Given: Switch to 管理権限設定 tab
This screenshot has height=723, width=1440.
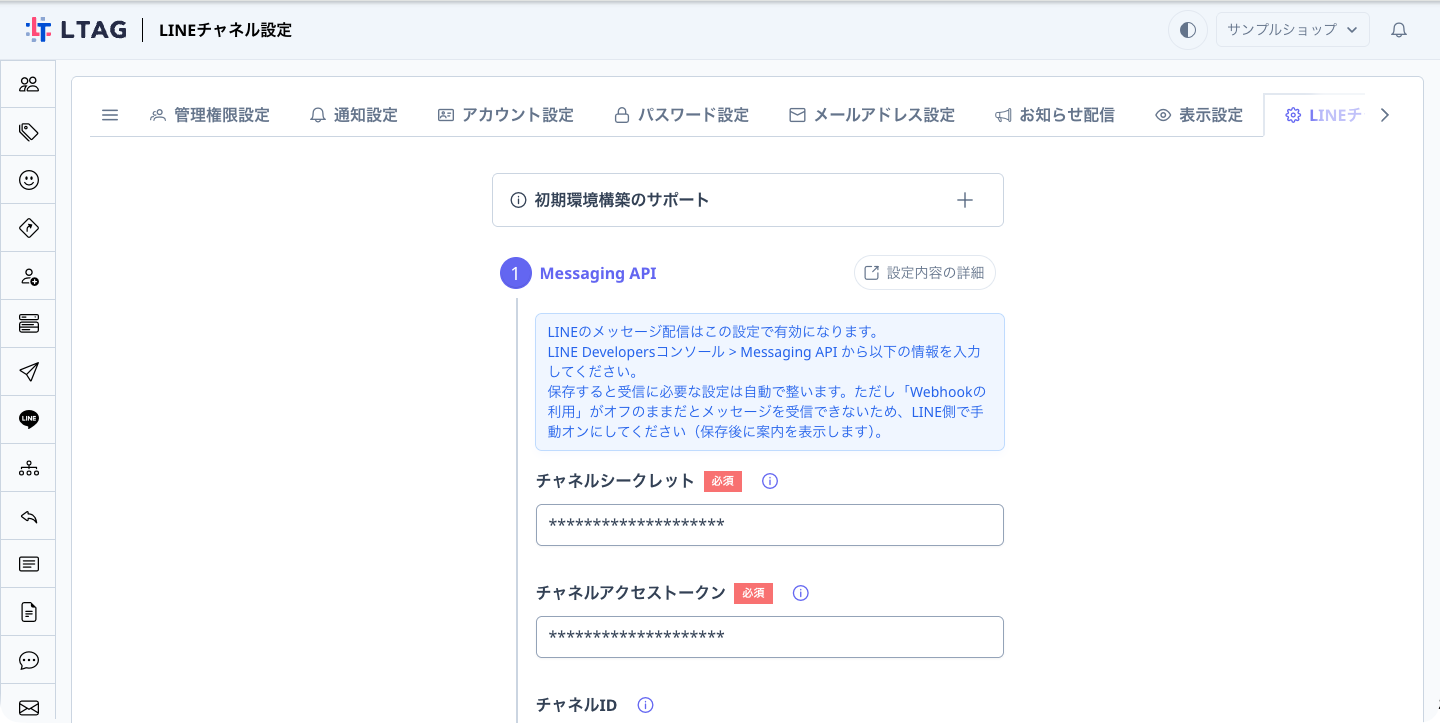Looking at the screenshot, I should point(210,115).
